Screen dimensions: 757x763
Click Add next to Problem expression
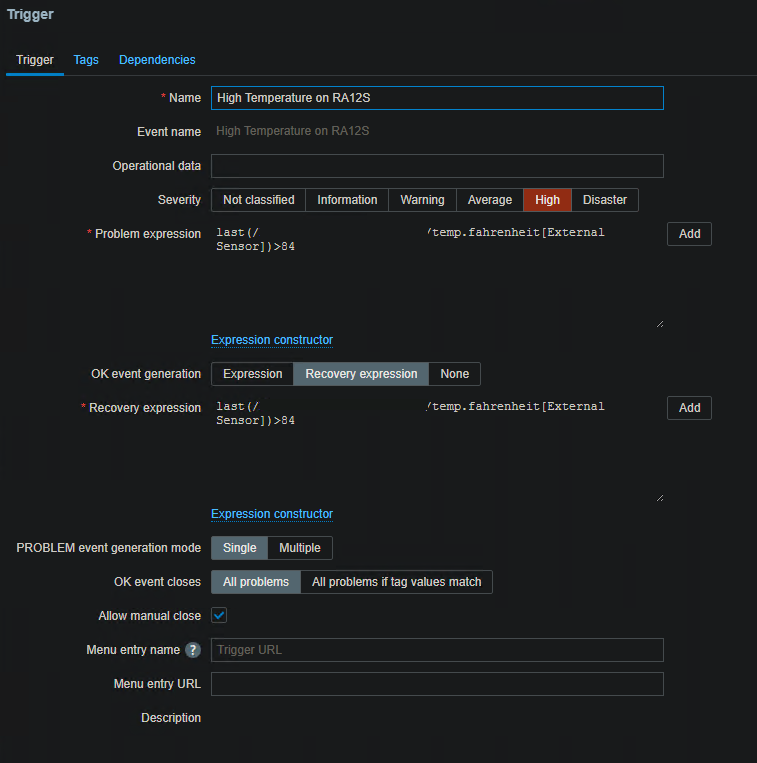689,234
